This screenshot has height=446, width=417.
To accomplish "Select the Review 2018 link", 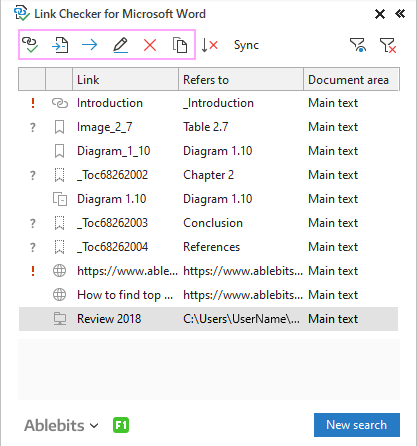I will coord(109,319).
